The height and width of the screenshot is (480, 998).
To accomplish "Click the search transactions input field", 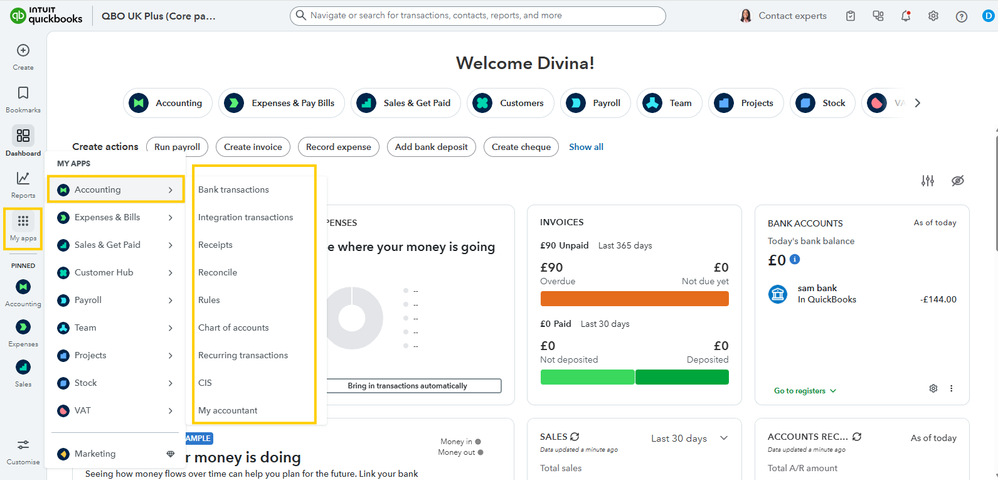I will point(477,15).
